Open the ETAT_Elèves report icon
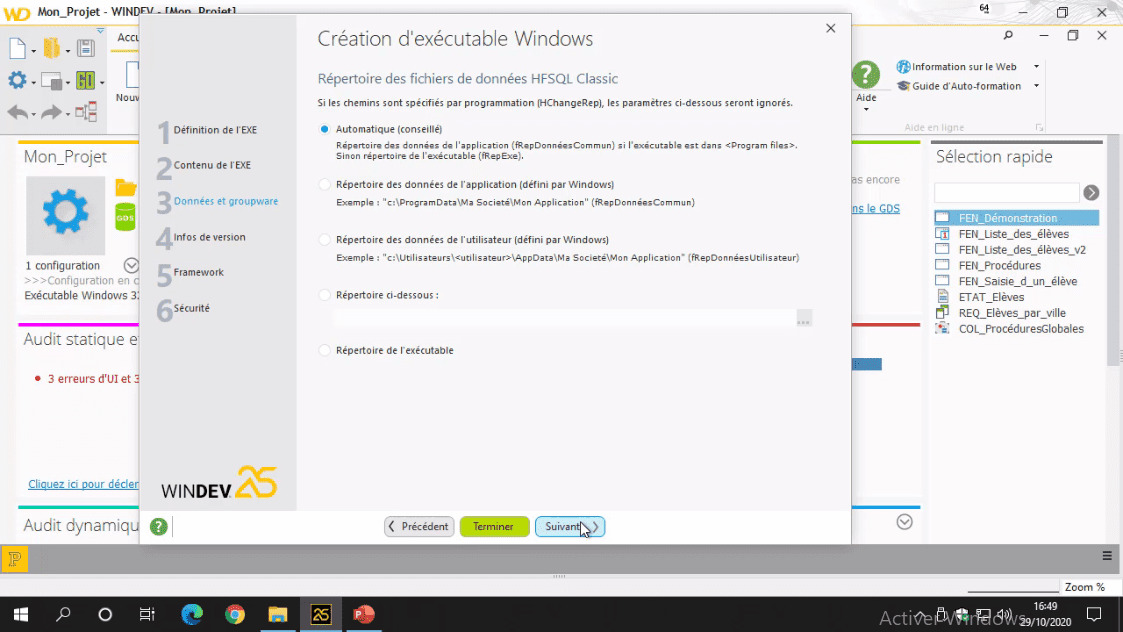 coord(942,297)
